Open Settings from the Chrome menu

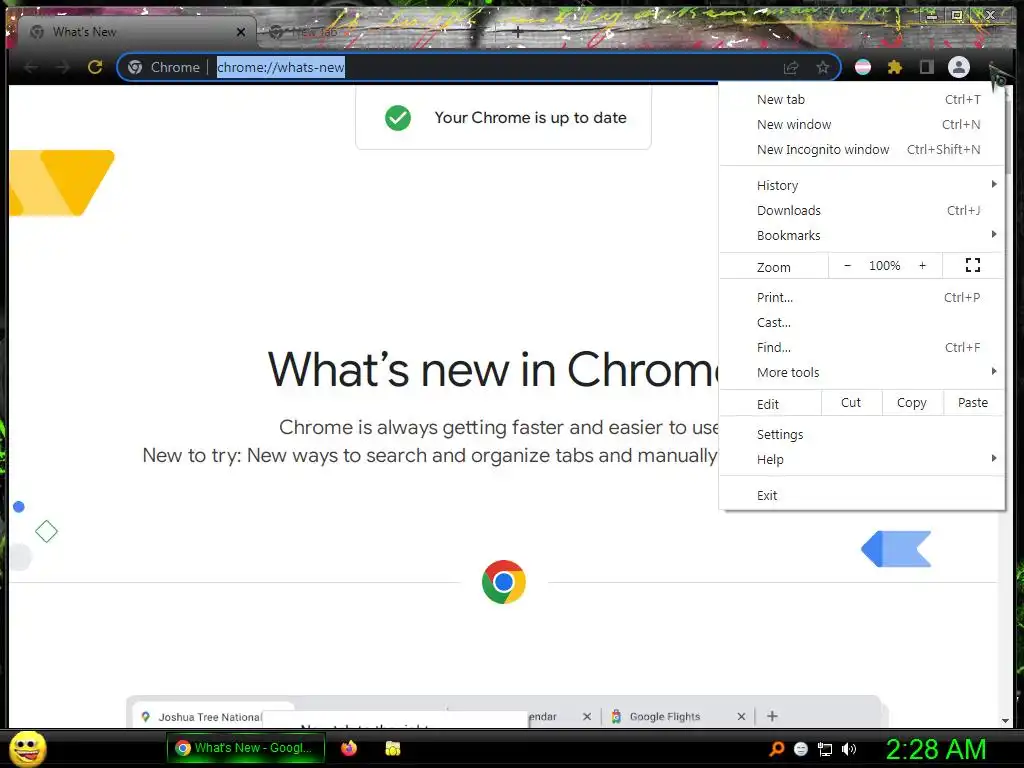[x=861, y=434]
